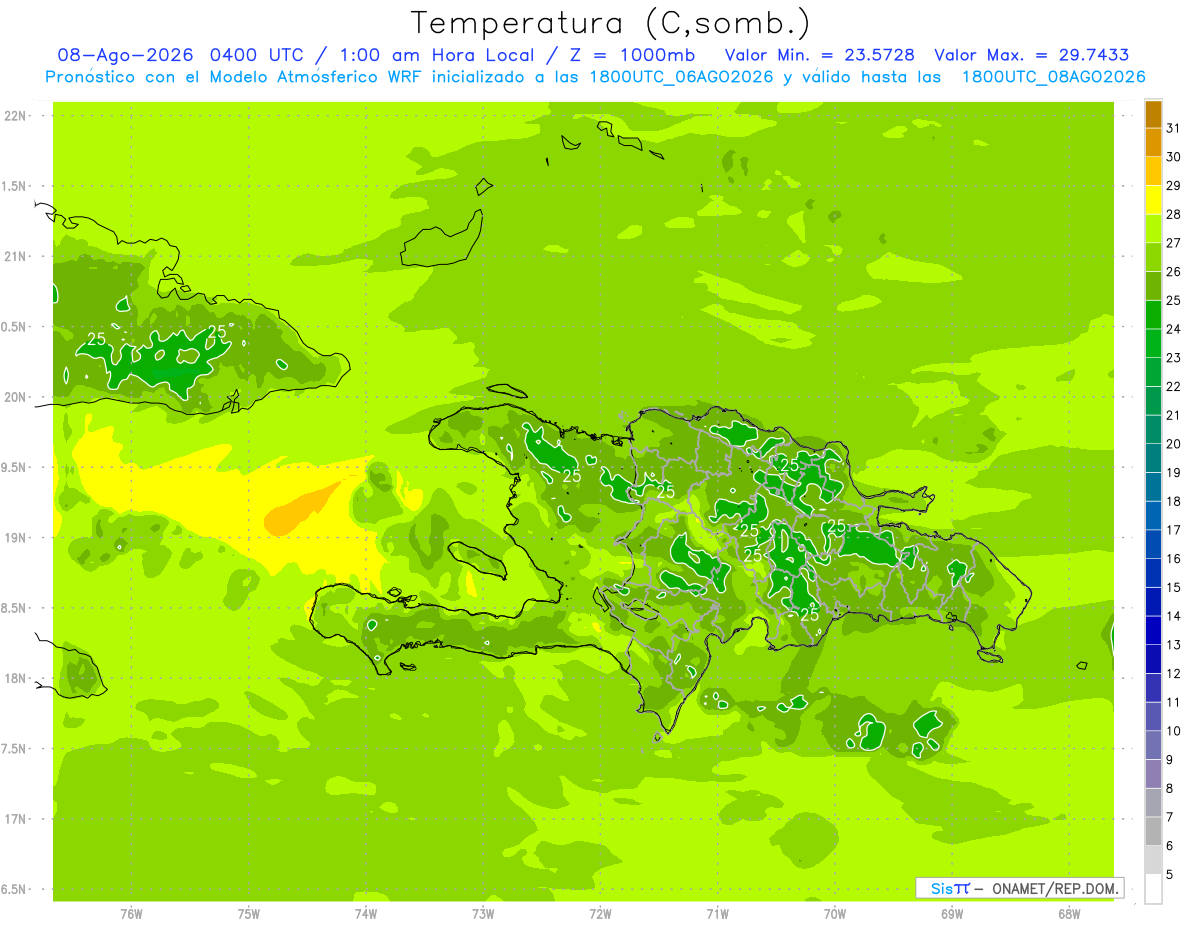Click the yellow legend swatch between 28 and 29

coord(1153,200)
